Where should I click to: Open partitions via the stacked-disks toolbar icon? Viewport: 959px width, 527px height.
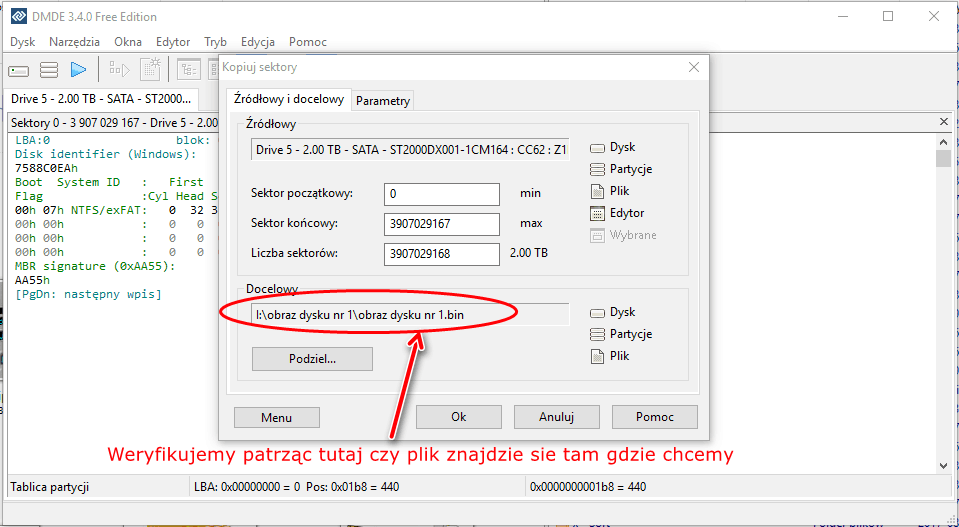(x=48, y=70)
